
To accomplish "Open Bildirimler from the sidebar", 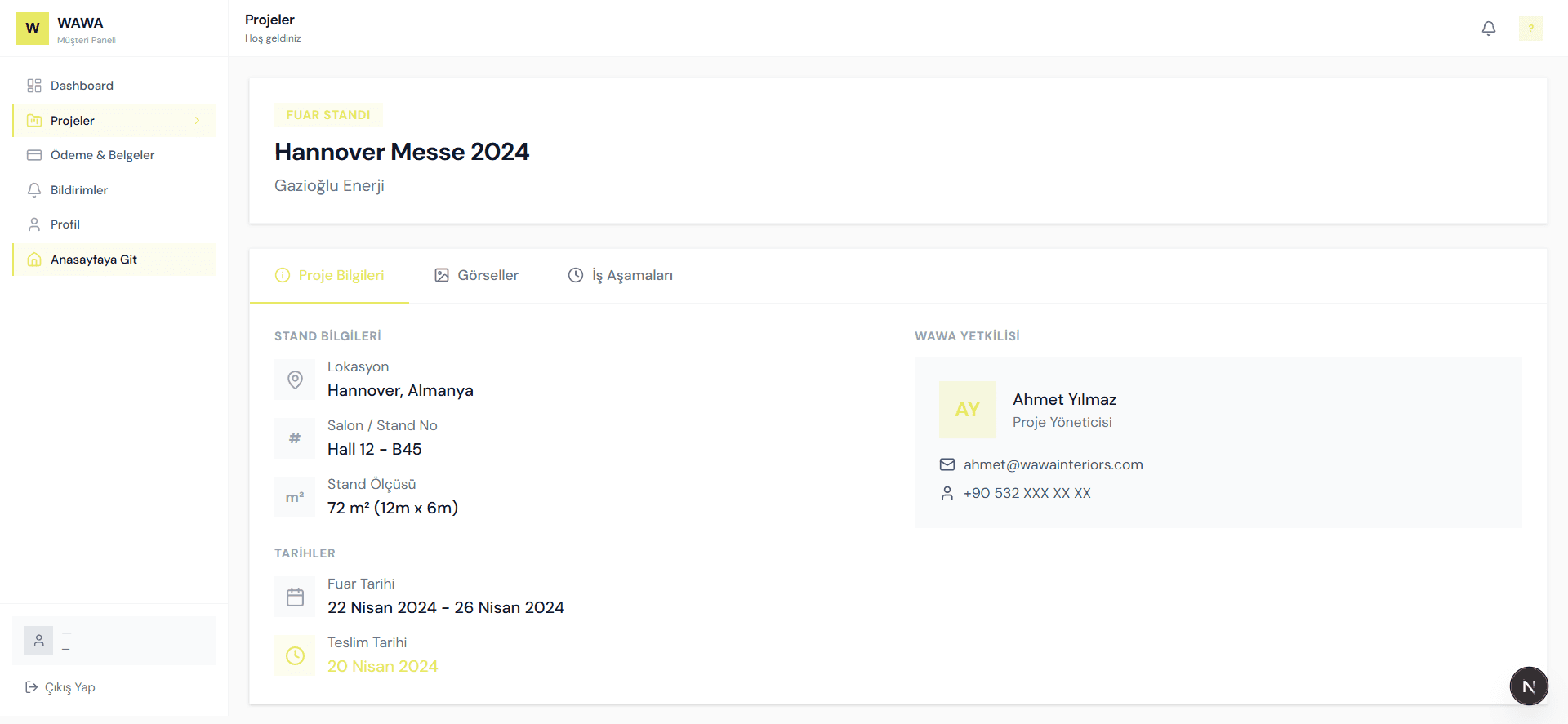I will [79, 190].
